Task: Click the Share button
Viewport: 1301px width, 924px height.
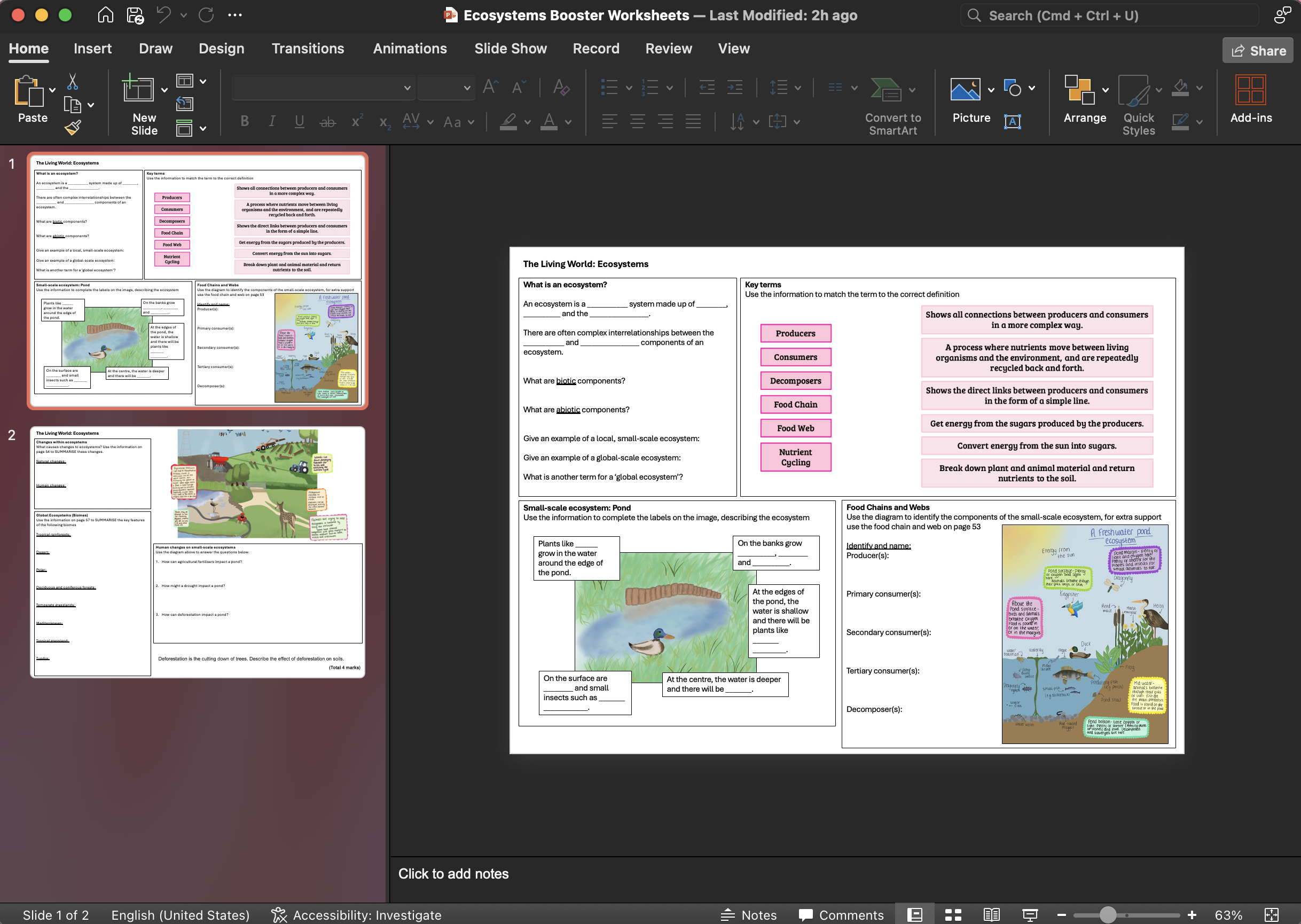Action: (x=1258, y=51)
